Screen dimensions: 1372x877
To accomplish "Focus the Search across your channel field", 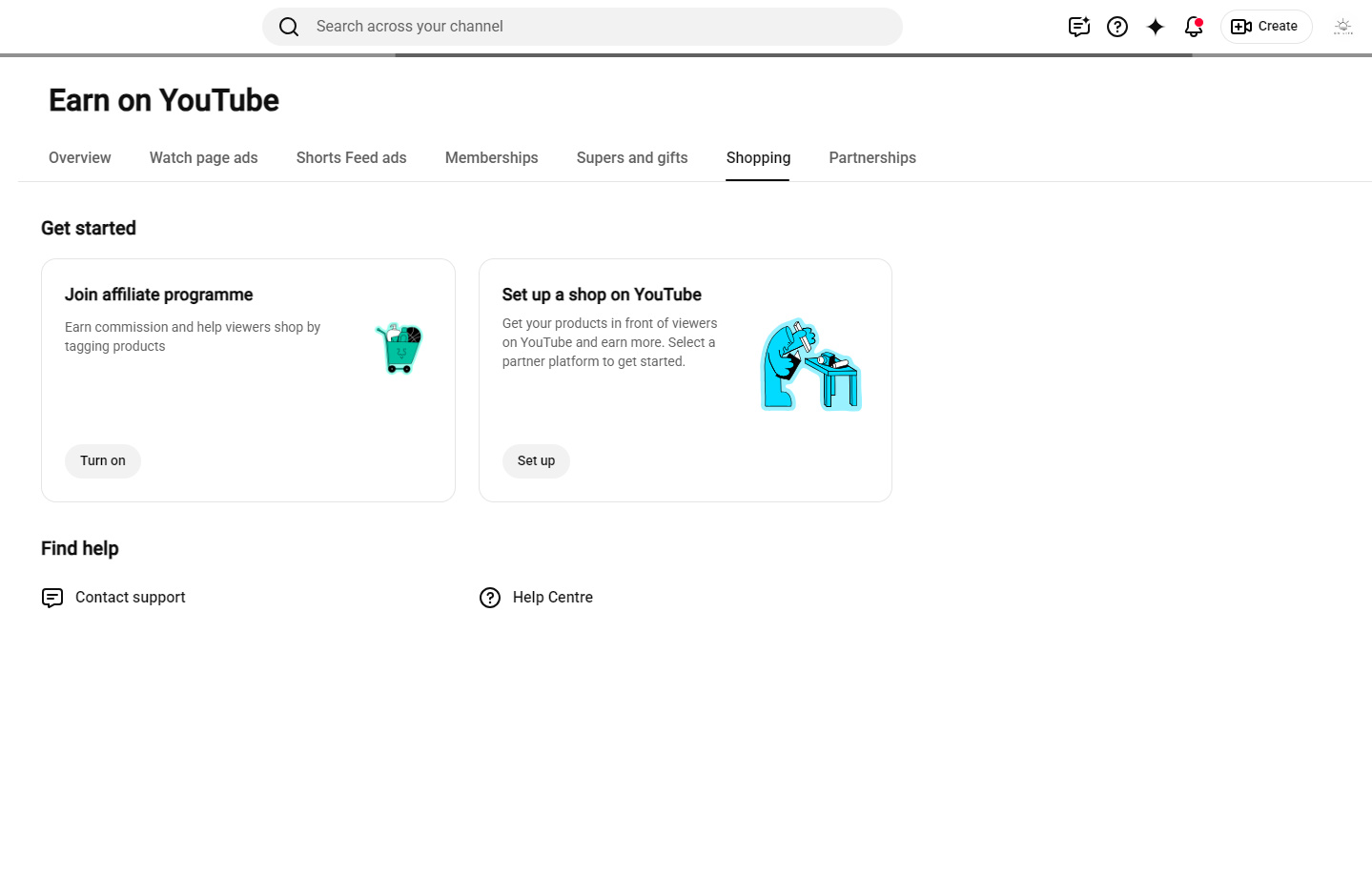I will pos(583,27).
